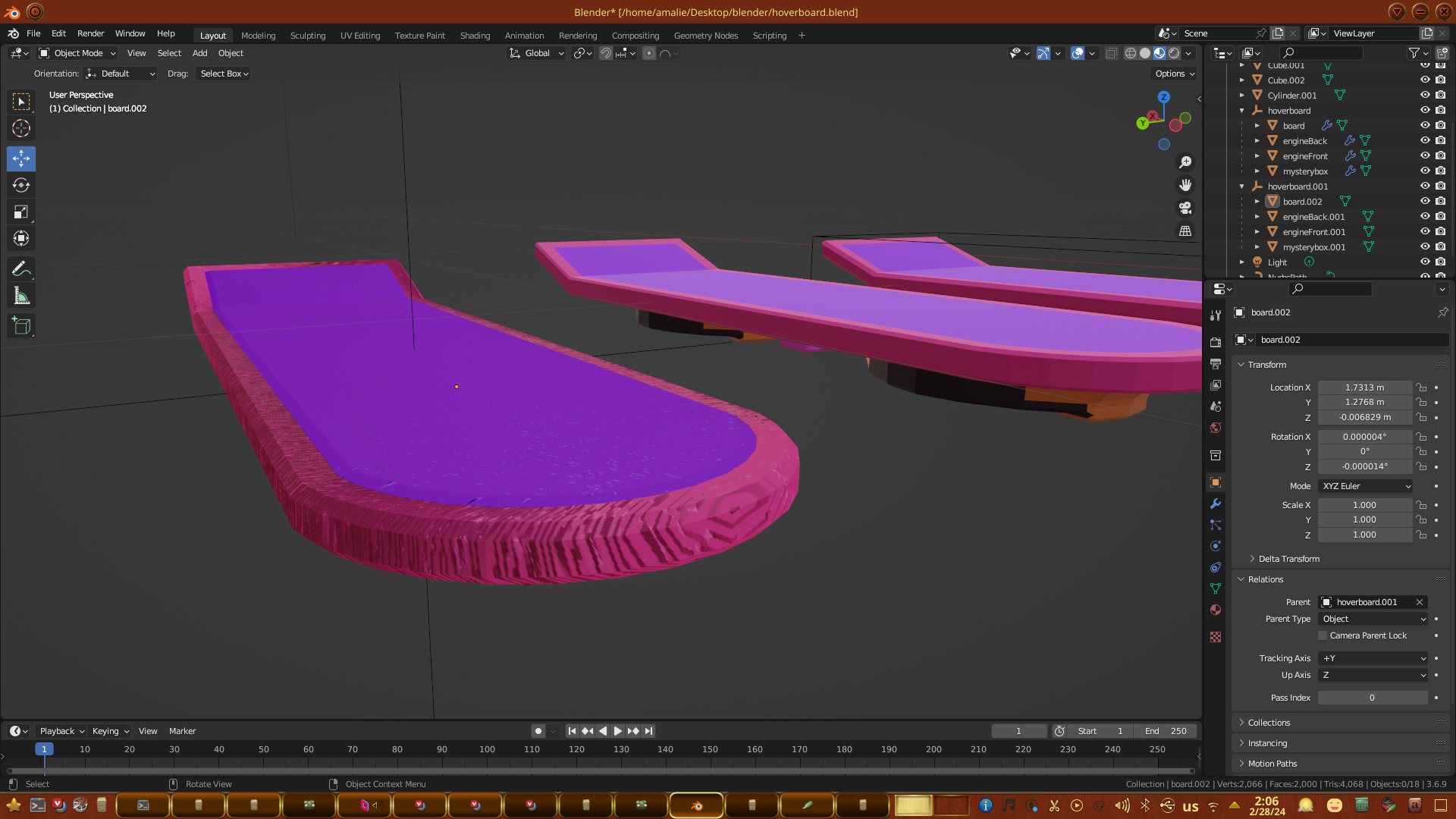
Task: Select the Add Cube tool
Action: [21, 326]
